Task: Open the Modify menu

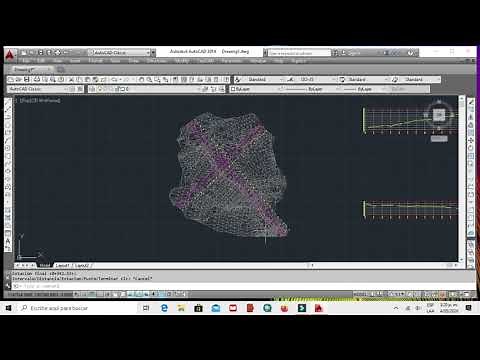Action: [182, 61]
